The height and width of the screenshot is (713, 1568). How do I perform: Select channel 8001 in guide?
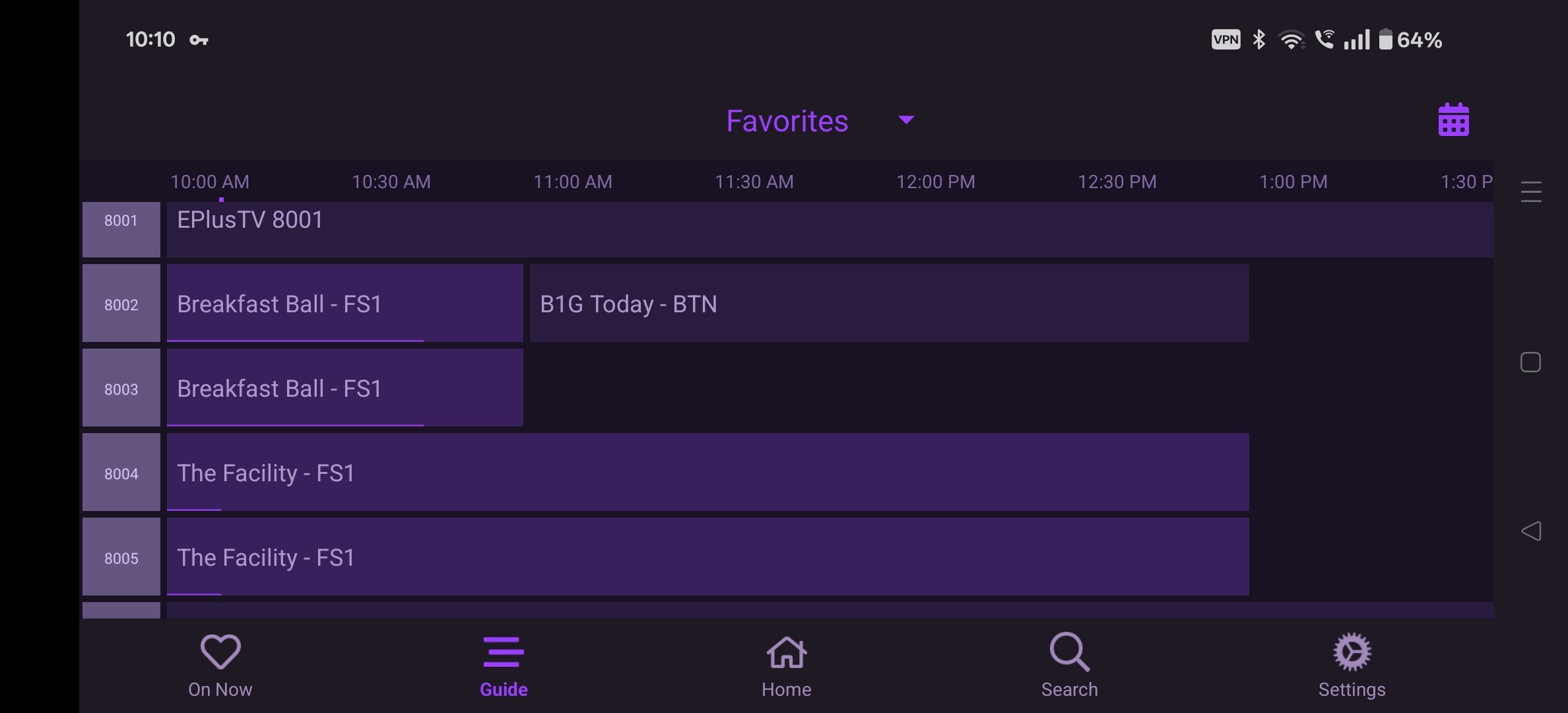click(x=121, y=228)
